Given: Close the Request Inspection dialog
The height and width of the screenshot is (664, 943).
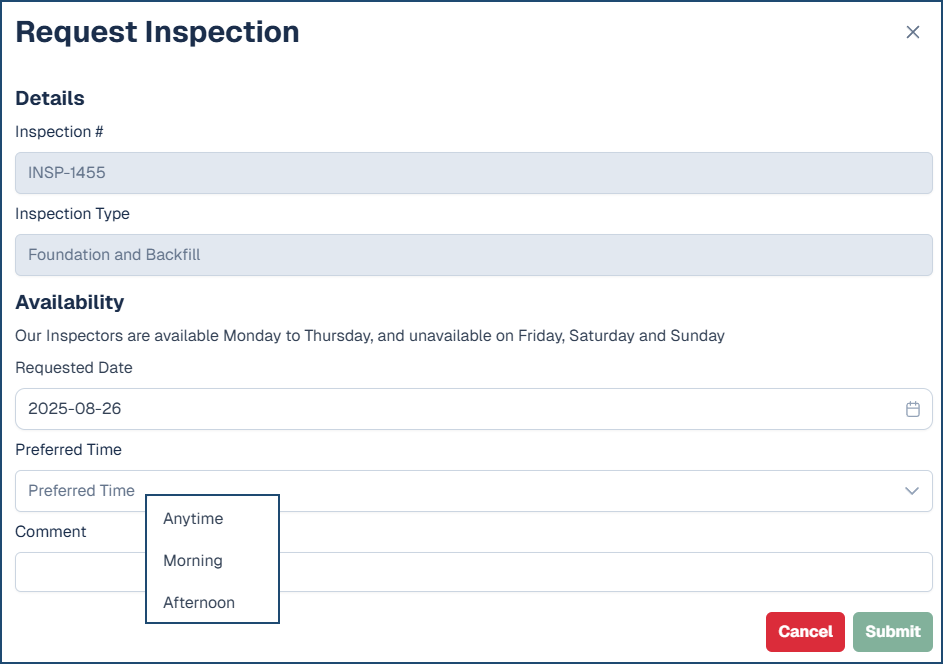Looking at the screenshot, I should [912, 32].
